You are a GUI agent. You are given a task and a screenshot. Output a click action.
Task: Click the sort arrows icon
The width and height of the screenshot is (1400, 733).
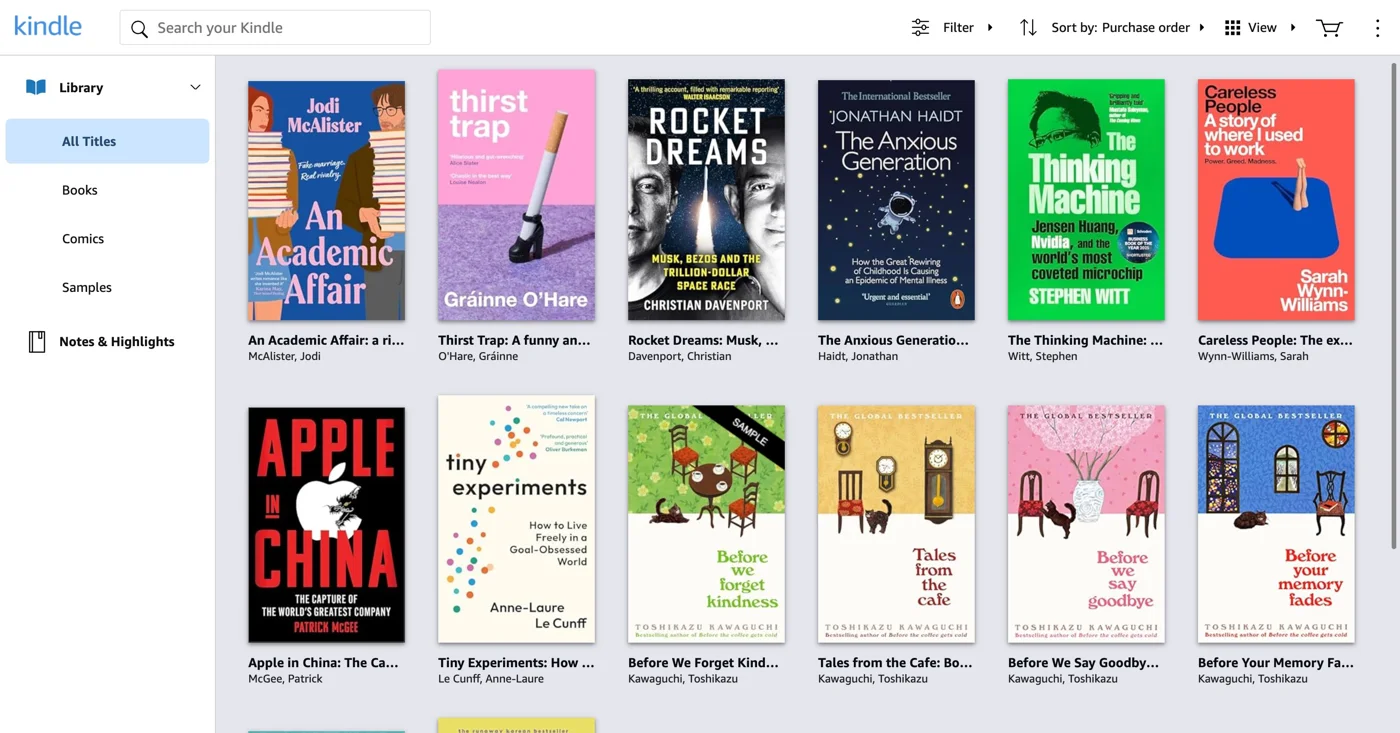pos(1028,28)
